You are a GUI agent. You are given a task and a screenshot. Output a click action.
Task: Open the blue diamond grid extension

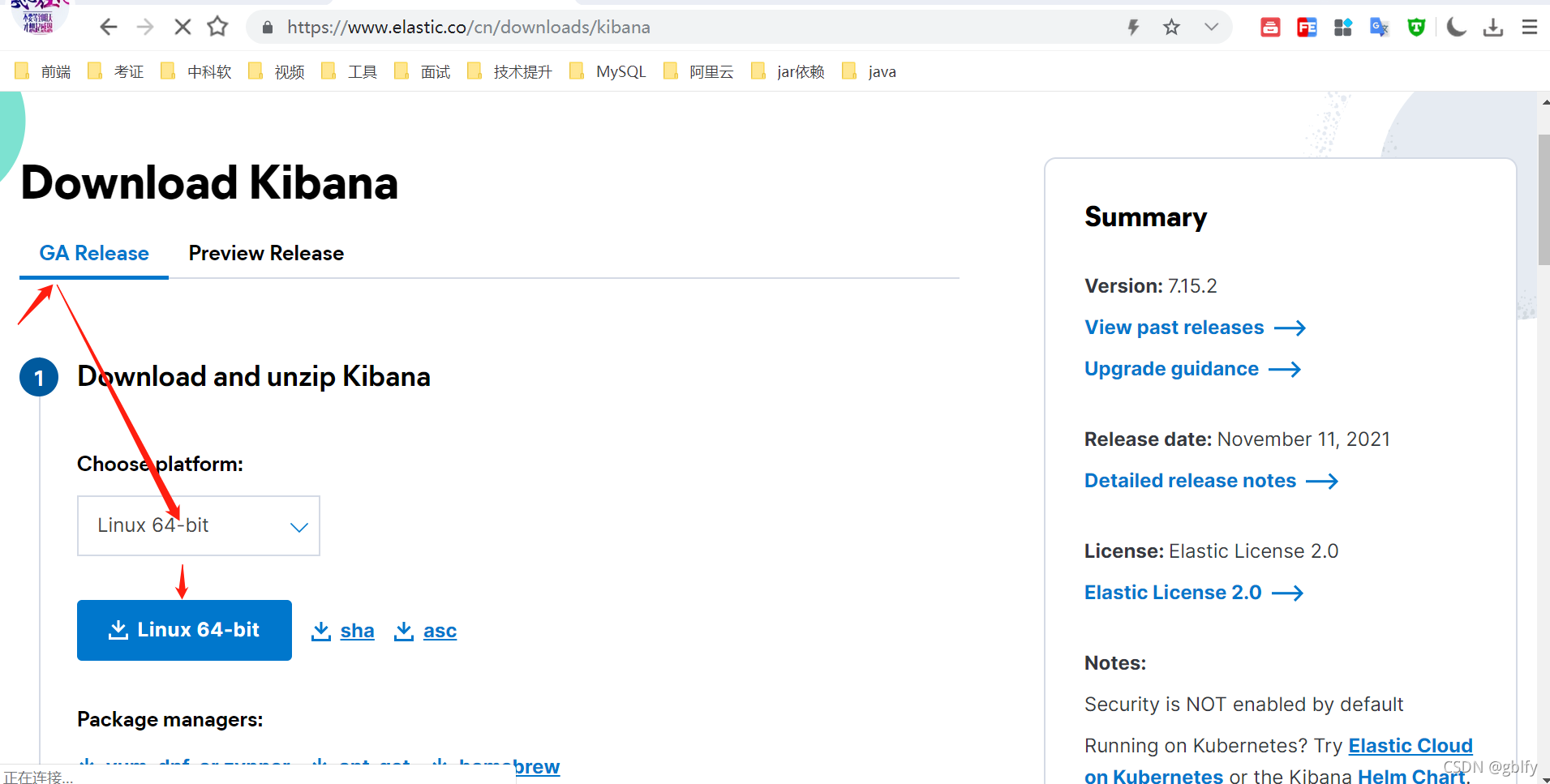pos(1343,27)
